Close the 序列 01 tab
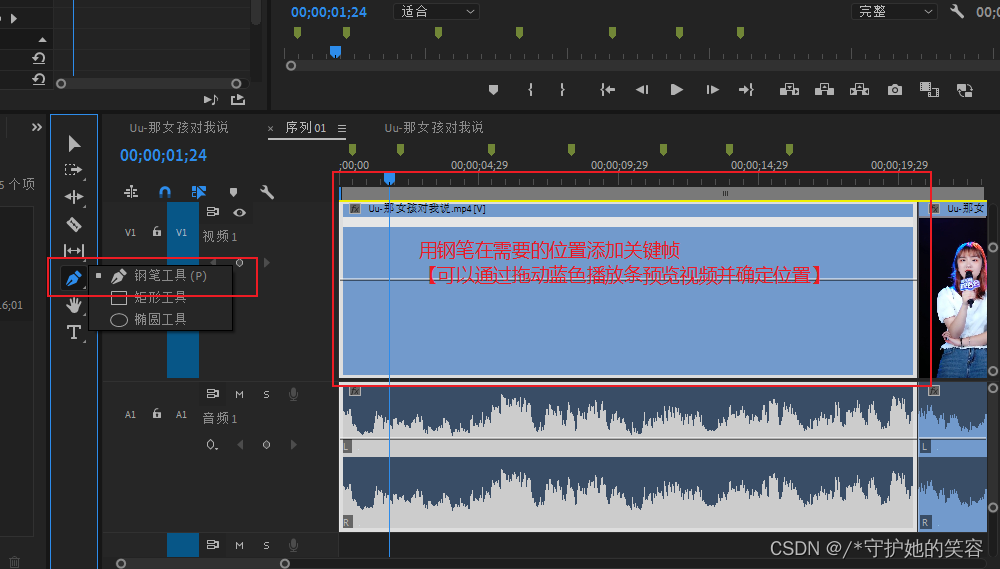This screenshot has height=569, width=1000. point(270,129)
